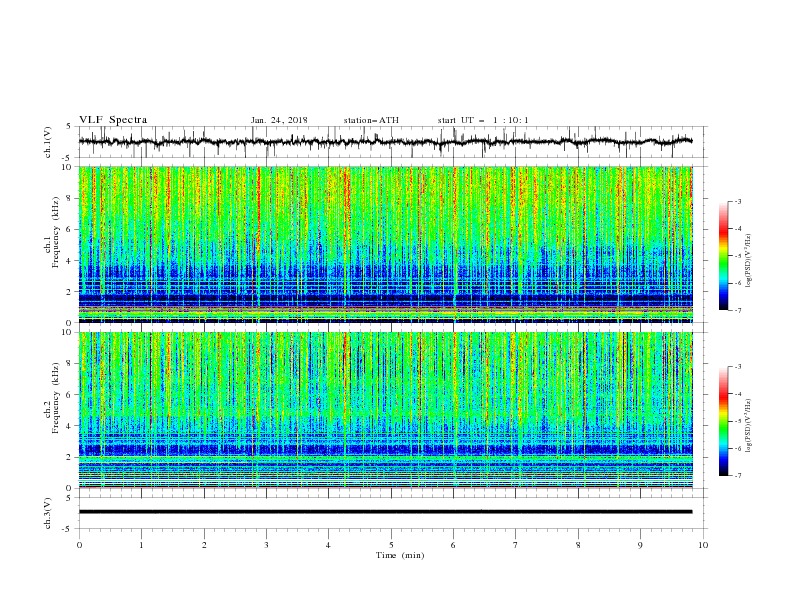Screen dimensions: 792x612
Task: Click the 'ch.1(V)' waveform axis label
Action: tap(48, 142)
